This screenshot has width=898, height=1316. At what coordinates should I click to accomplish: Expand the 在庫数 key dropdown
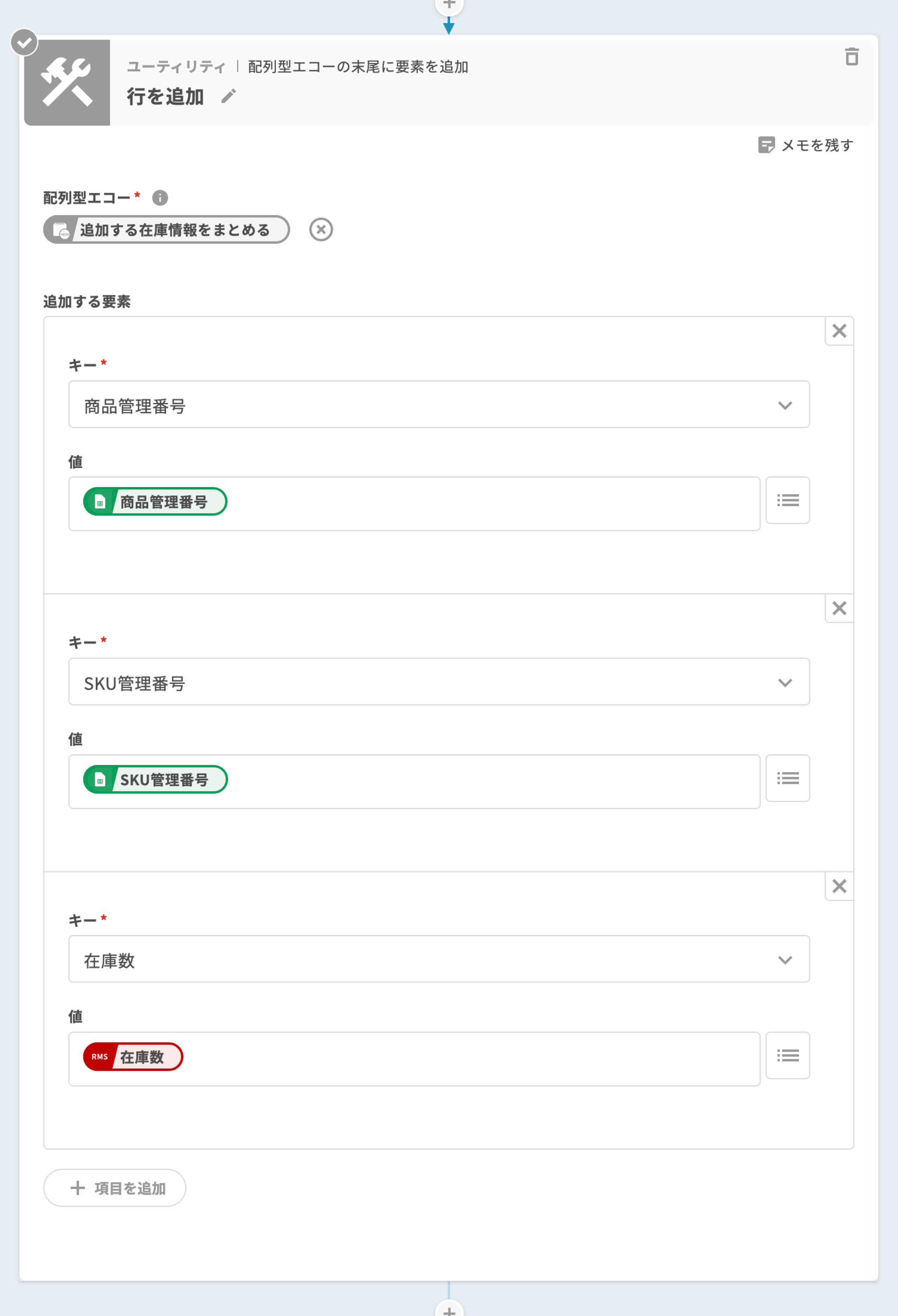coord(784,960)
